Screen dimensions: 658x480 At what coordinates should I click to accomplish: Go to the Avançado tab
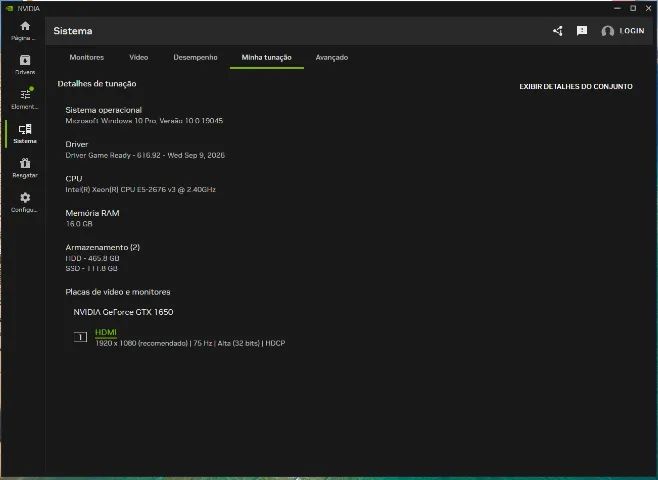pyautogui.click(x=332, y=57)
